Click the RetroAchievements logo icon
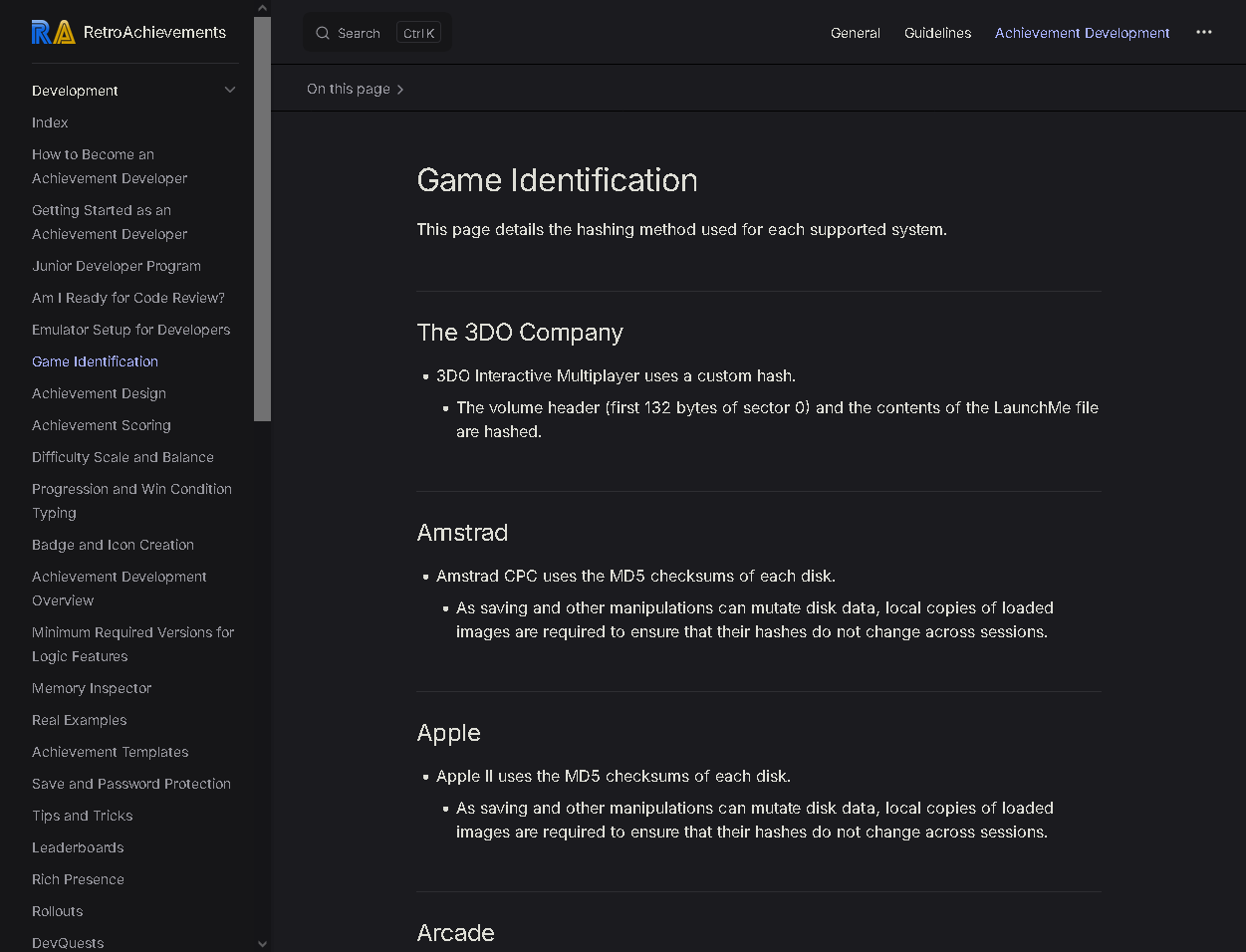 click(53, 33)
